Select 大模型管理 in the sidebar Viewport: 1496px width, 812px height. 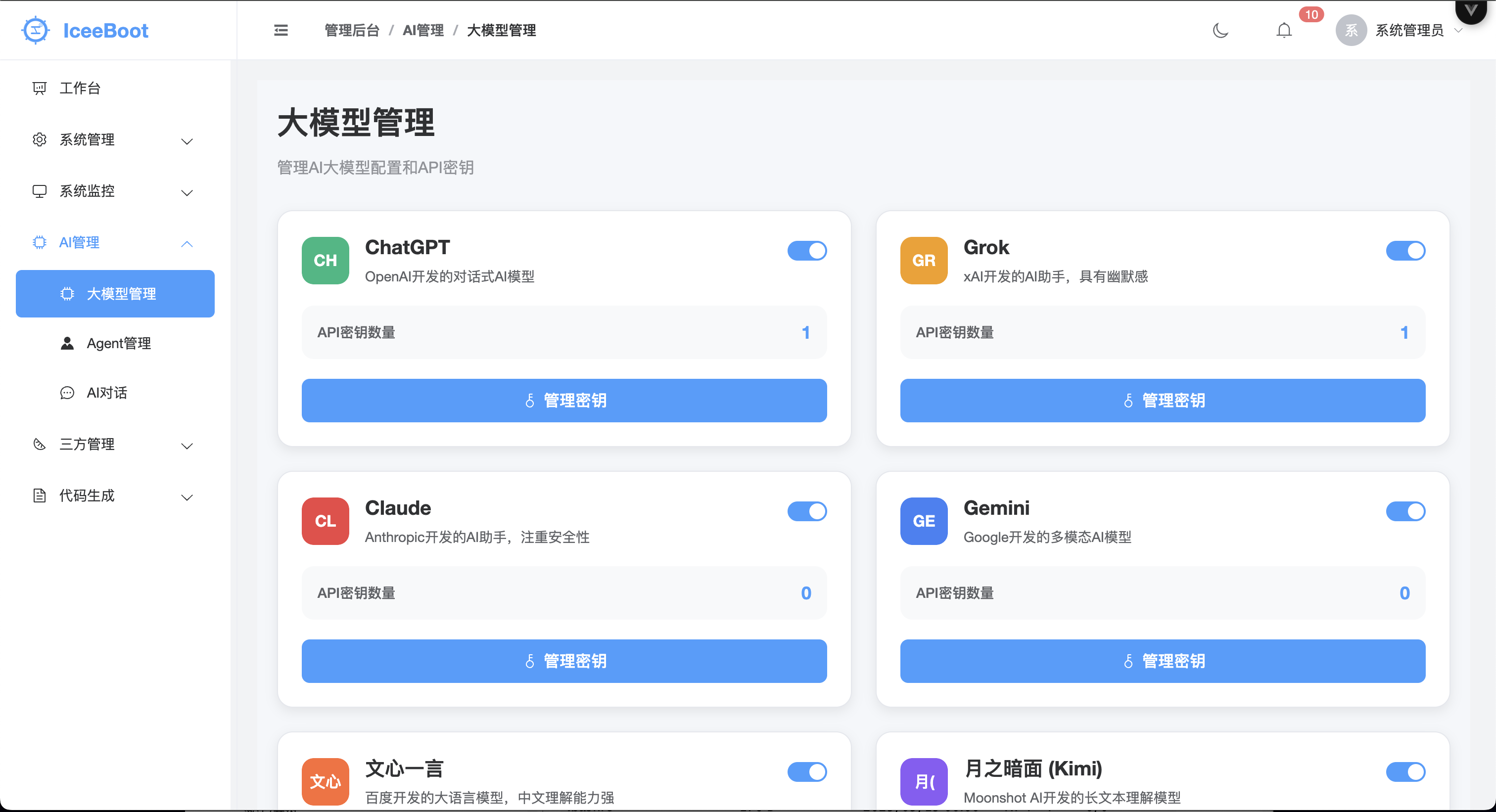[115, 294]
